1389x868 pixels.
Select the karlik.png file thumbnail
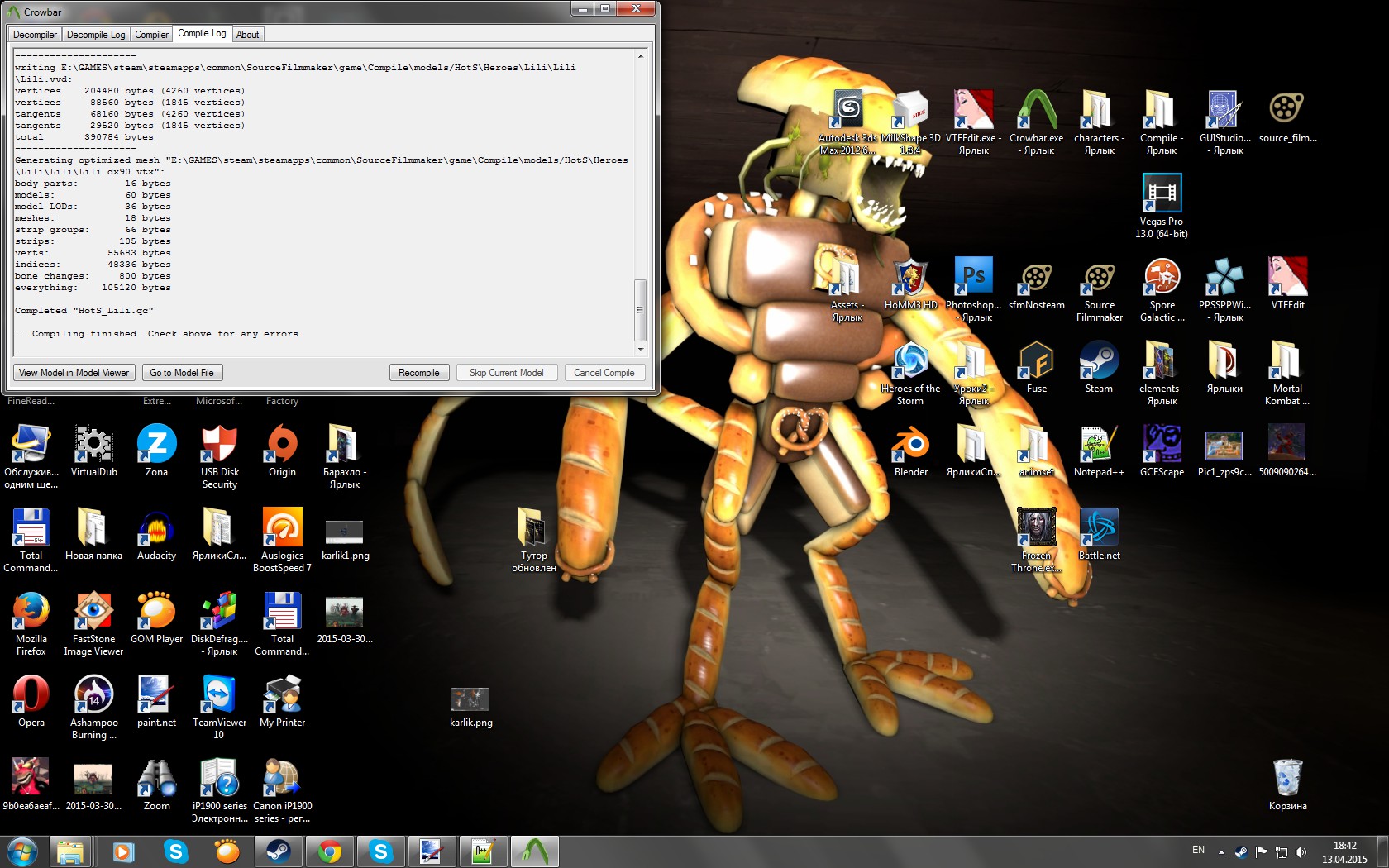click(470, 707)
